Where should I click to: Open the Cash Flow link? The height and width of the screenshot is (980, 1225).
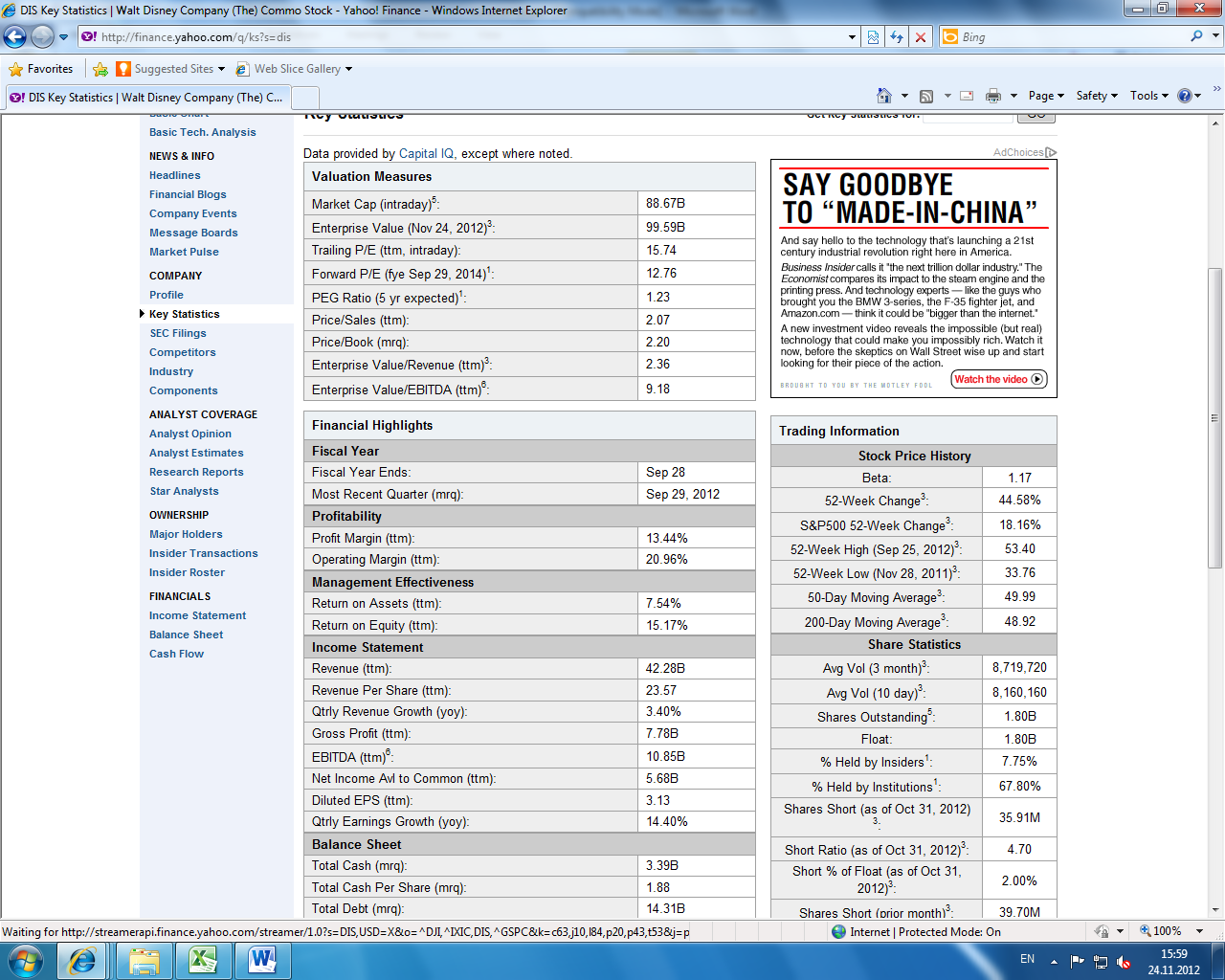[x=177, y=654]
